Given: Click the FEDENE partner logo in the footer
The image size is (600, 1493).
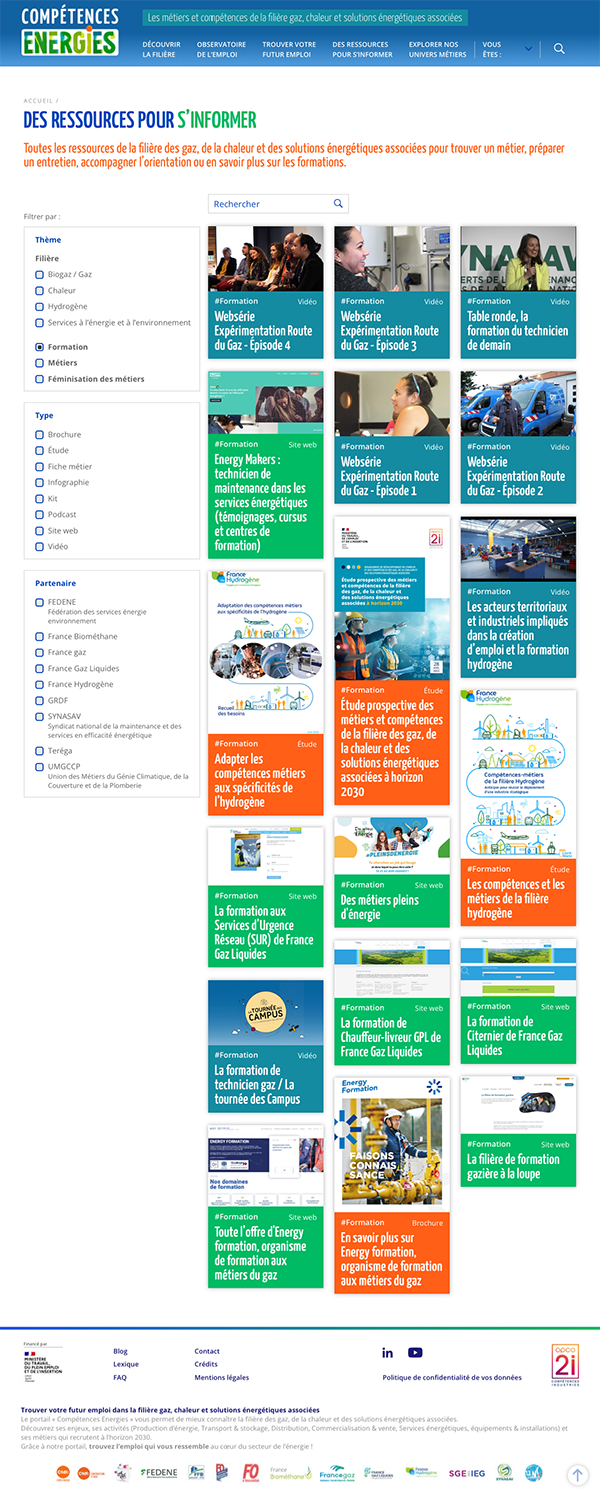Looking at the screenshot, I should pyautogui.click(x=159, y=1473).
